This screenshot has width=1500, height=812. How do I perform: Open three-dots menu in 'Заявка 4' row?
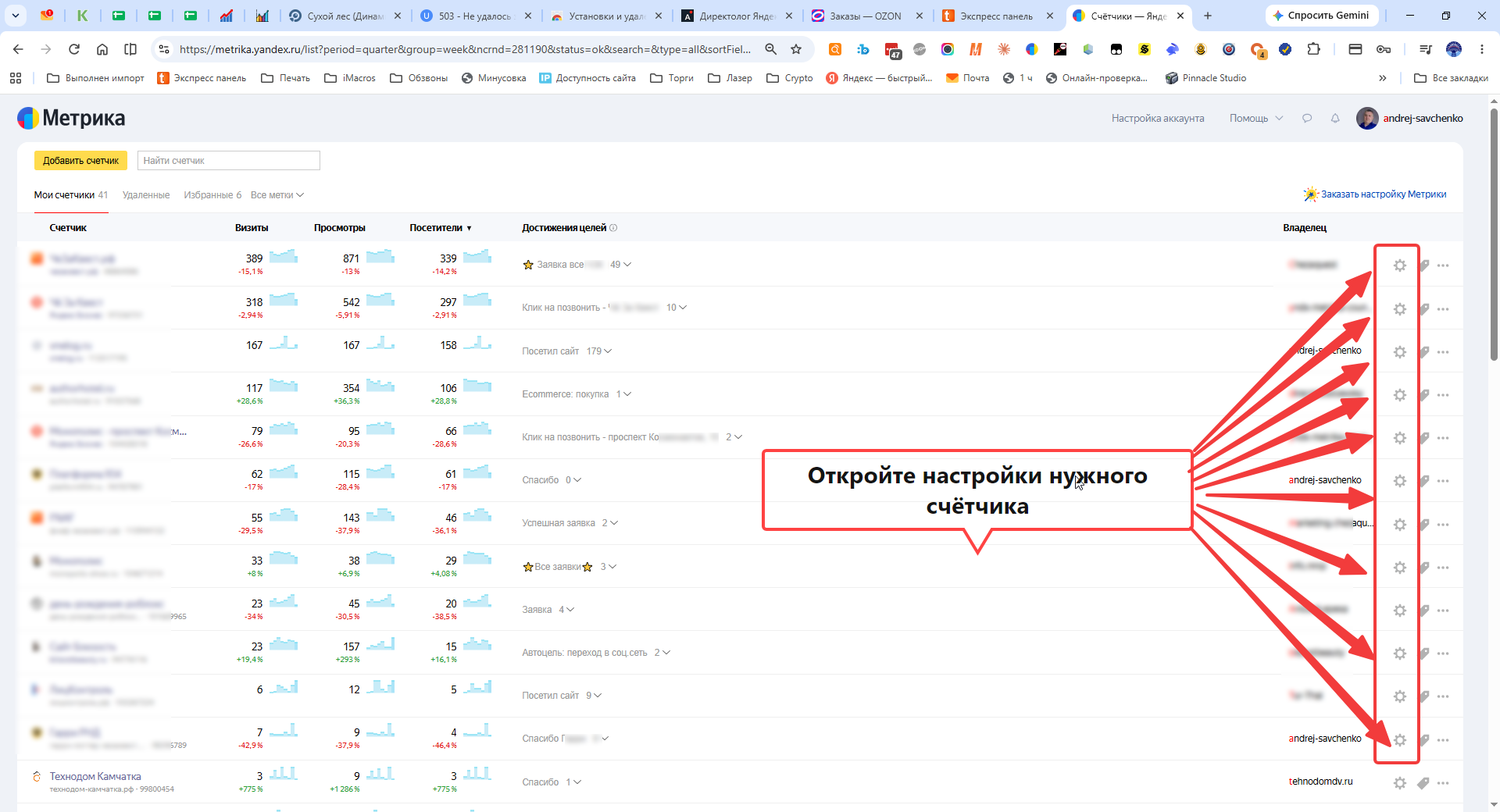[1443, 611]
